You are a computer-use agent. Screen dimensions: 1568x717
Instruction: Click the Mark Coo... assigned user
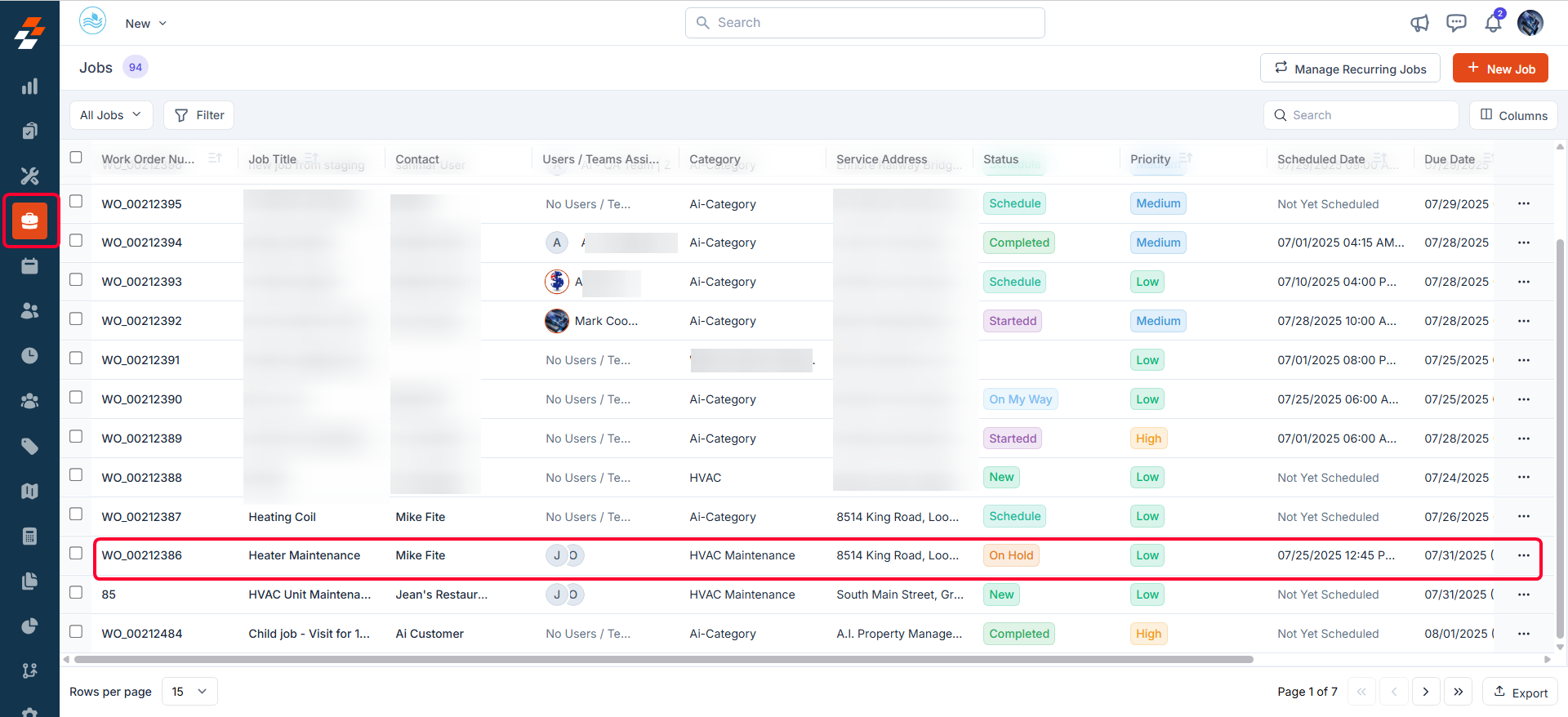[592, 321]
